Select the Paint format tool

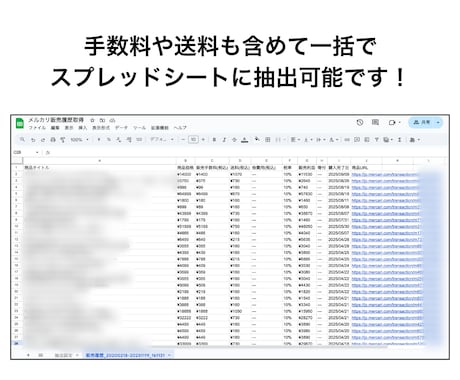tap(63, 140)
